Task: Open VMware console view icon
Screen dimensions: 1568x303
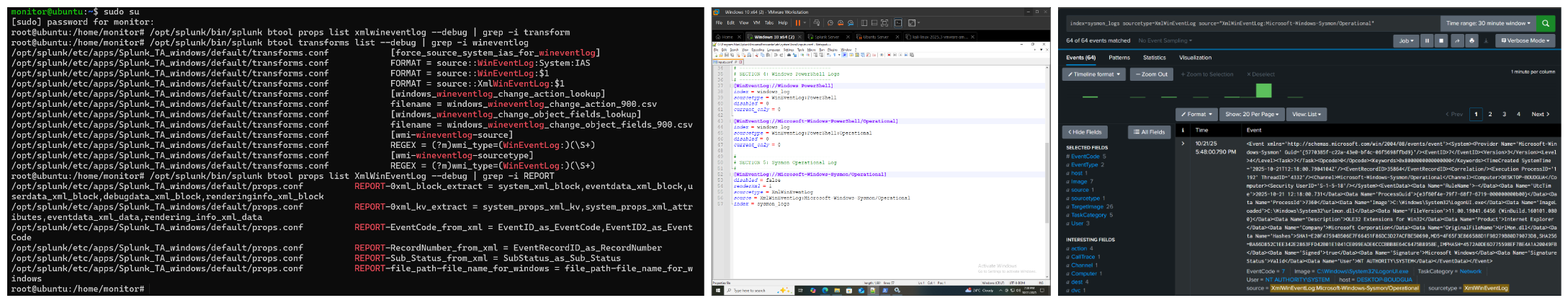Action: click(x=897, y=23)
